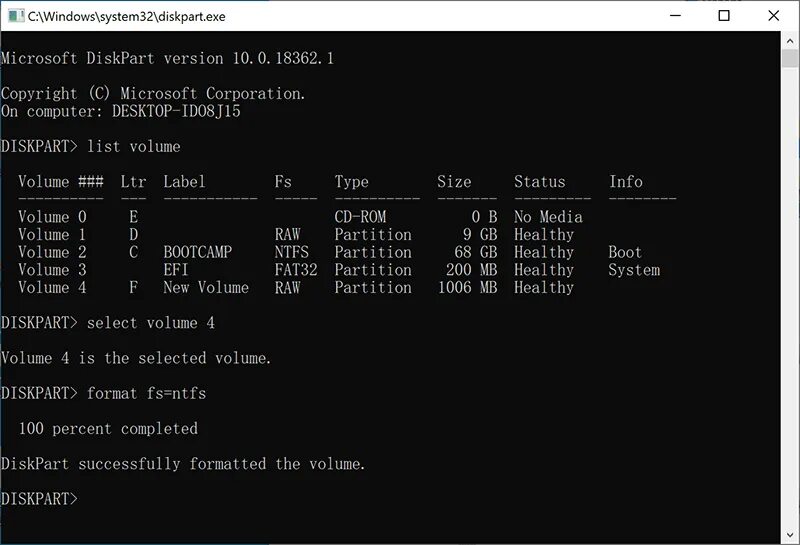800x545 pixels.
Task: Click the 'Copyright (C) Microsoft Corporation.' line
Action: [x=153, y=93]
